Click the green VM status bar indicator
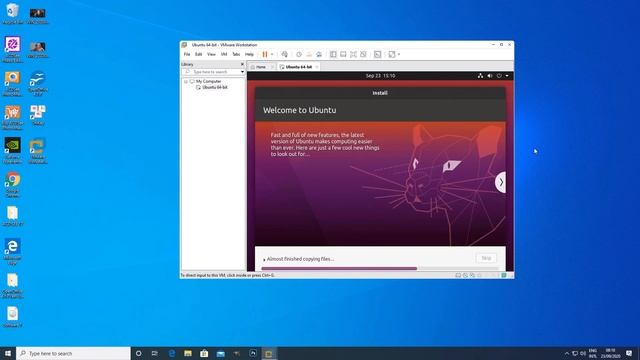Image resolution: width=640 pixels, height=360 pixels. pos(504,276)
